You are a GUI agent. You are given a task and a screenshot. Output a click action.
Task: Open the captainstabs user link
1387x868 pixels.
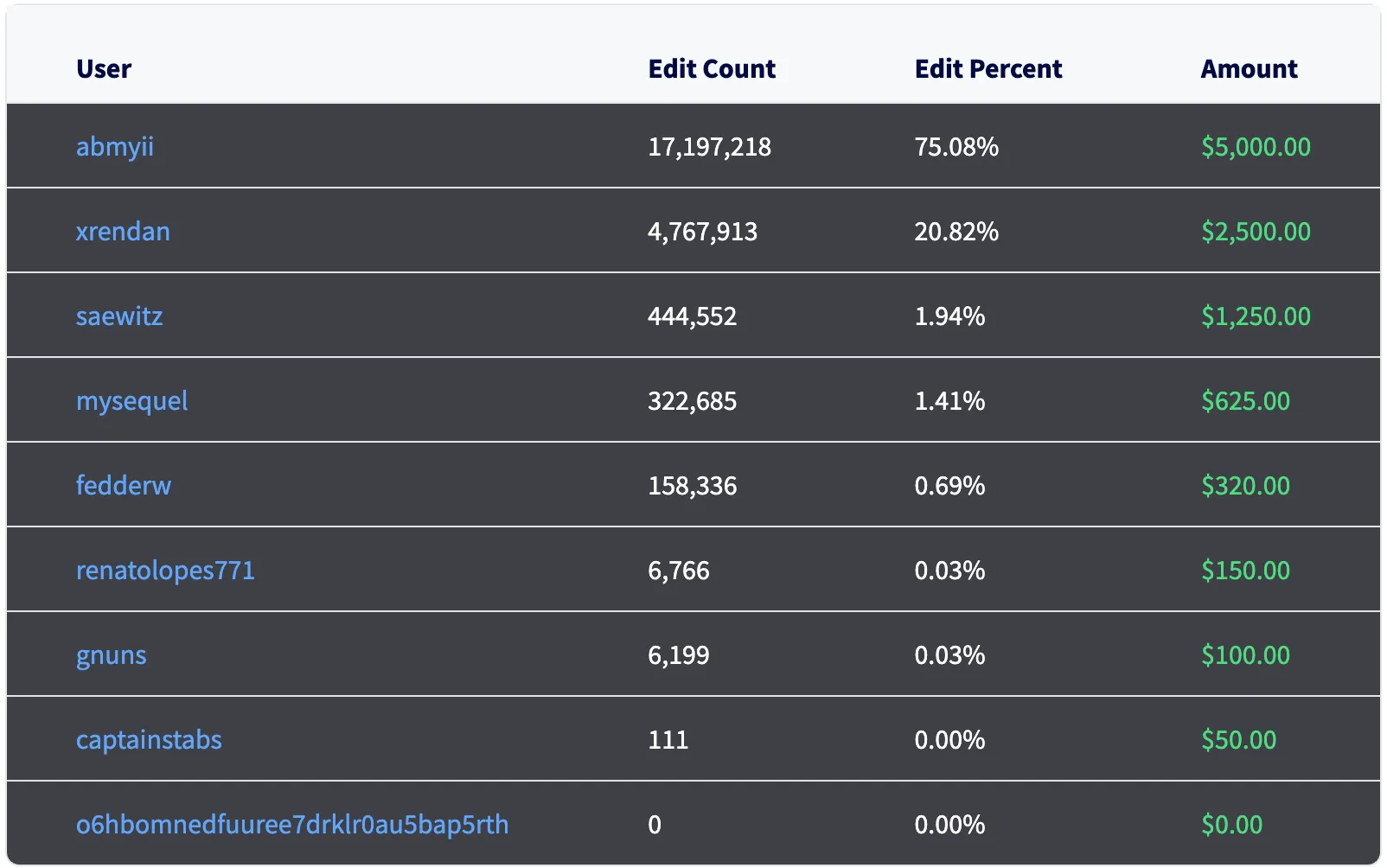(149, 740)
